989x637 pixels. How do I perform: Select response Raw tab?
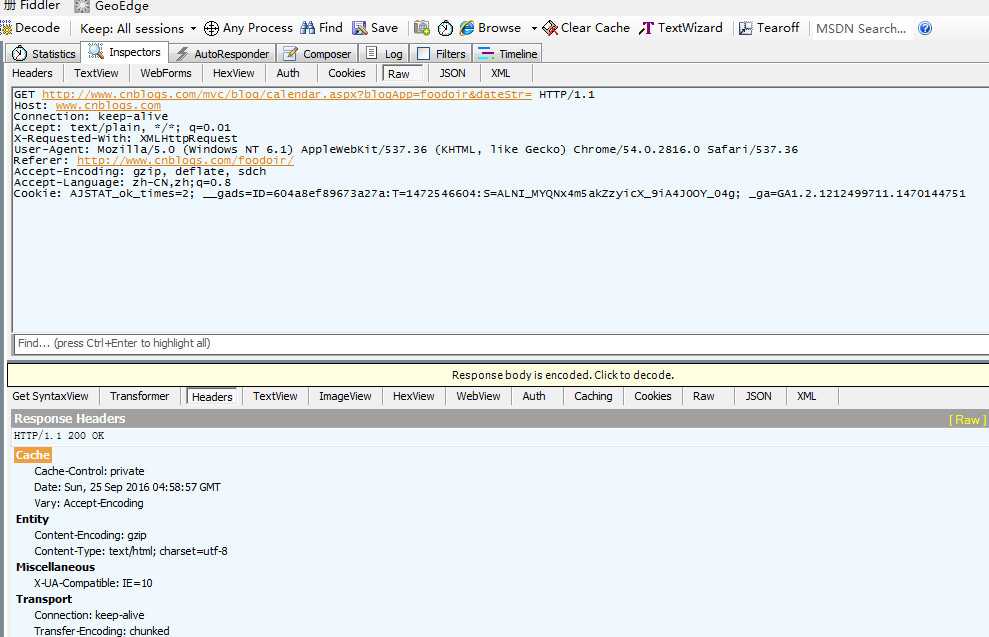703,396
